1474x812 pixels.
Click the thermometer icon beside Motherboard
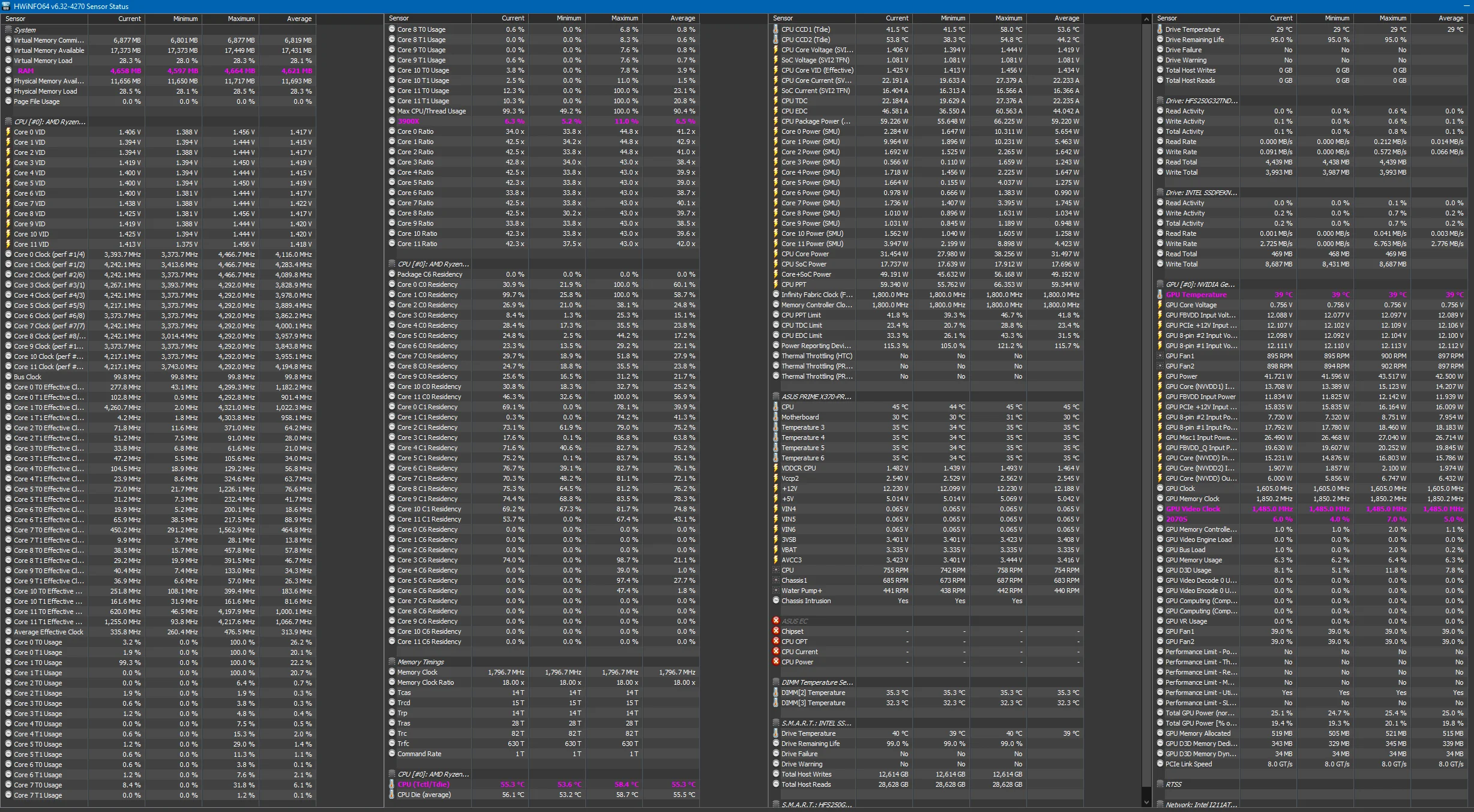pyautogui.click(x=776, y=417)
